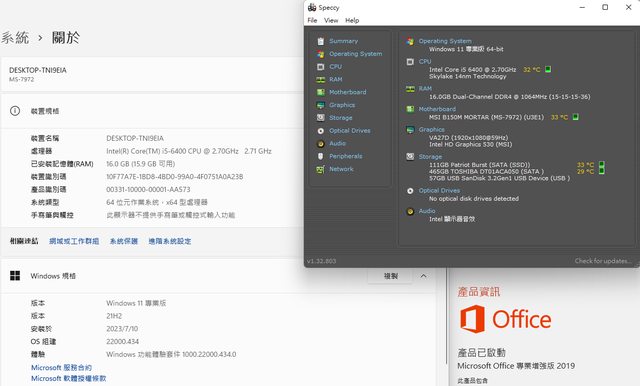Open the Microsoft 服務合約 link
The image size is (640, 386).
(61, 368)
